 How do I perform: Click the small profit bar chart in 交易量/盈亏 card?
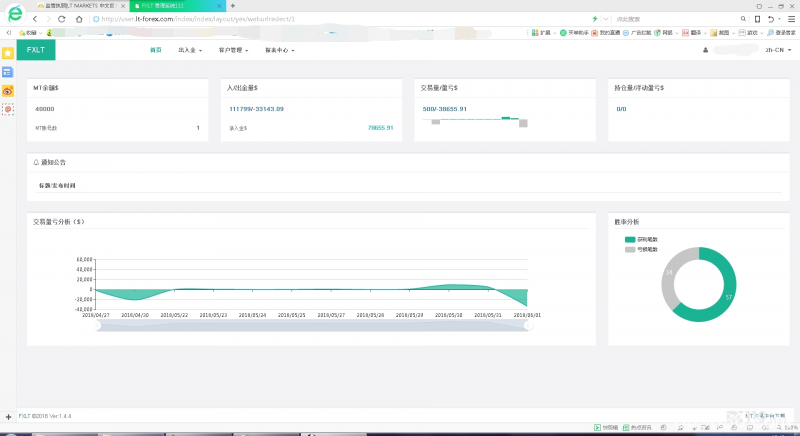[475, 121]
